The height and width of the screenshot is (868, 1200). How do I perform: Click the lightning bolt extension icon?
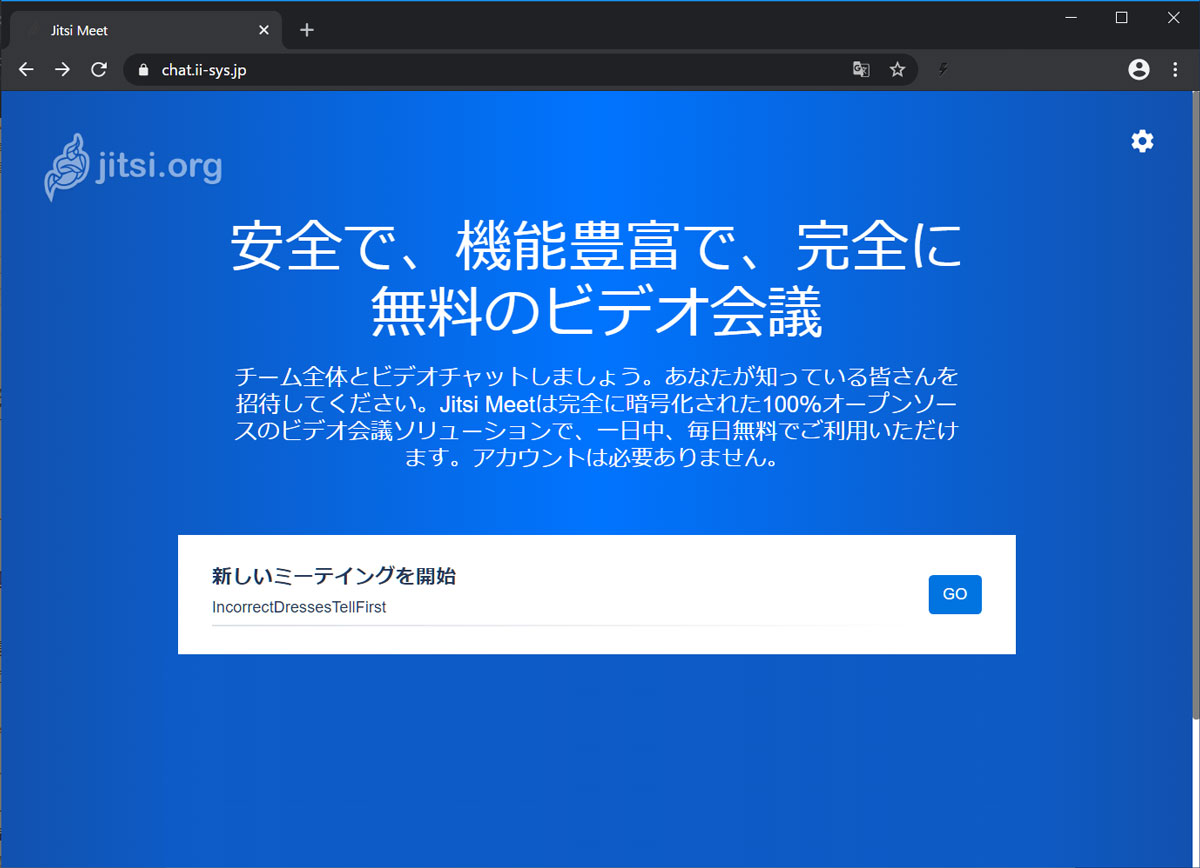[x=942, y=70]
